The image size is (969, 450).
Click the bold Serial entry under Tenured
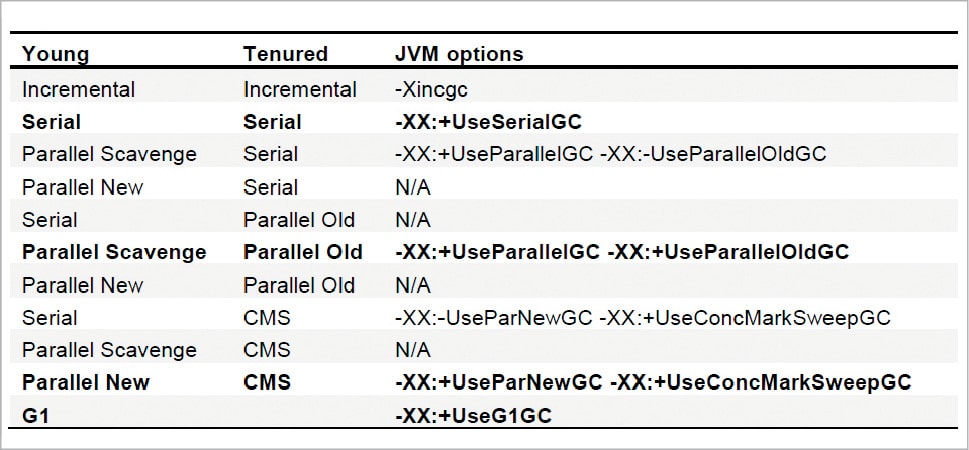273,122
